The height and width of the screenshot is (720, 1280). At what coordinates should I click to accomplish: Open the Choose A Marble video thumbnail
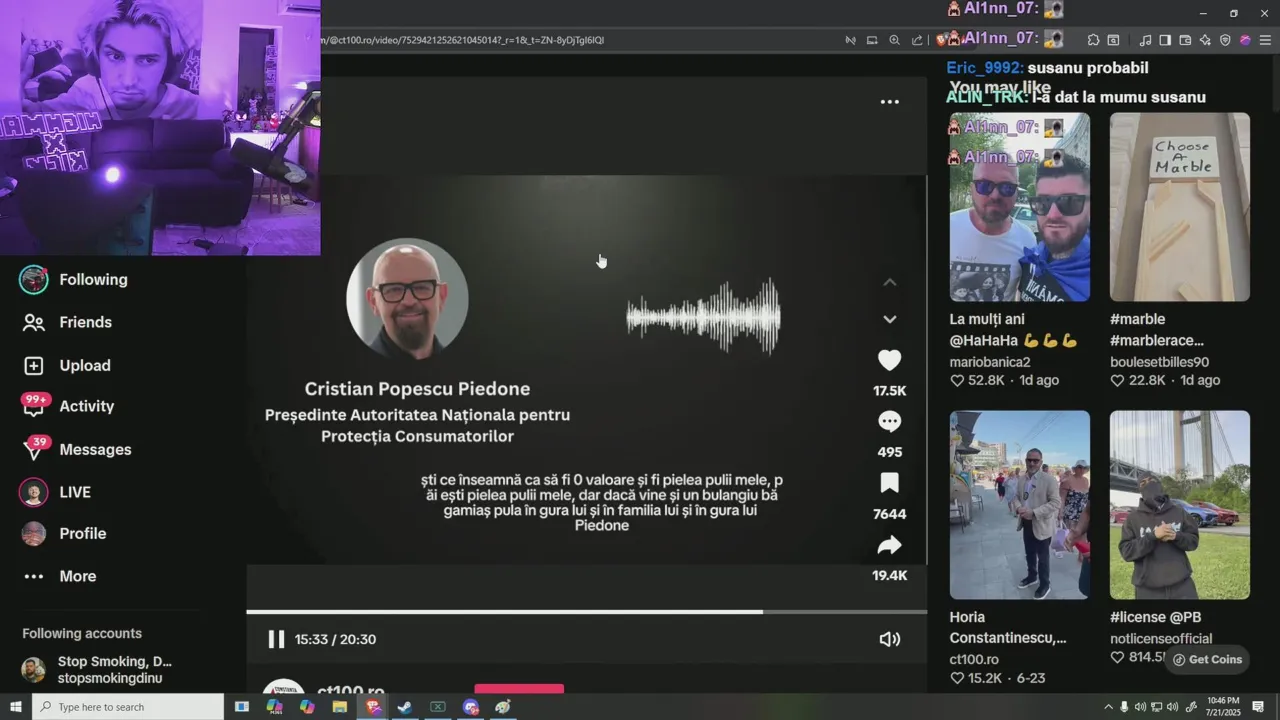(1179, 207)
